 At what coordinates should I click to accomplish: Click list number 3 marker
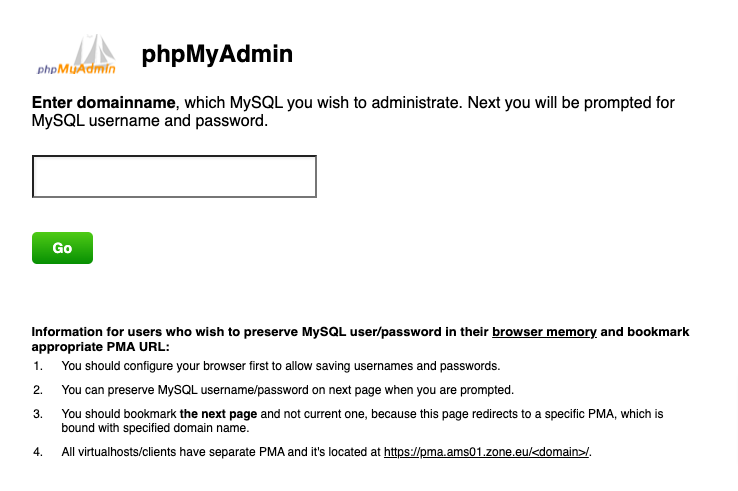(37, 413)
